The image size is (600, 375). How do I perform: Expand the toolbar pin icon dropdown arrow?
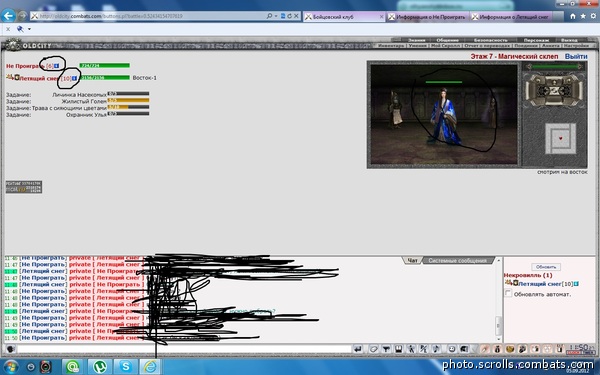click(x=29, y=29)
